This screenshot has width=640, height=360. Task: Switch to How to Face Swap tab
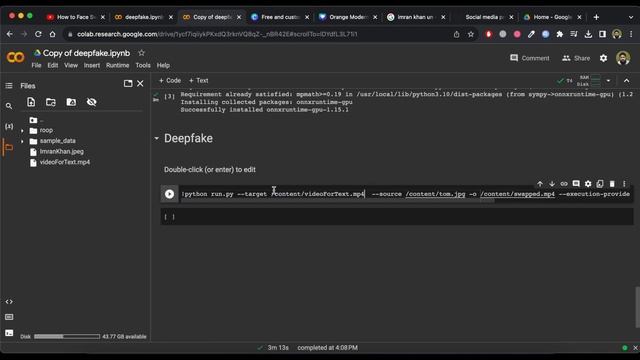pyautogui.click(x=76, y=17)
